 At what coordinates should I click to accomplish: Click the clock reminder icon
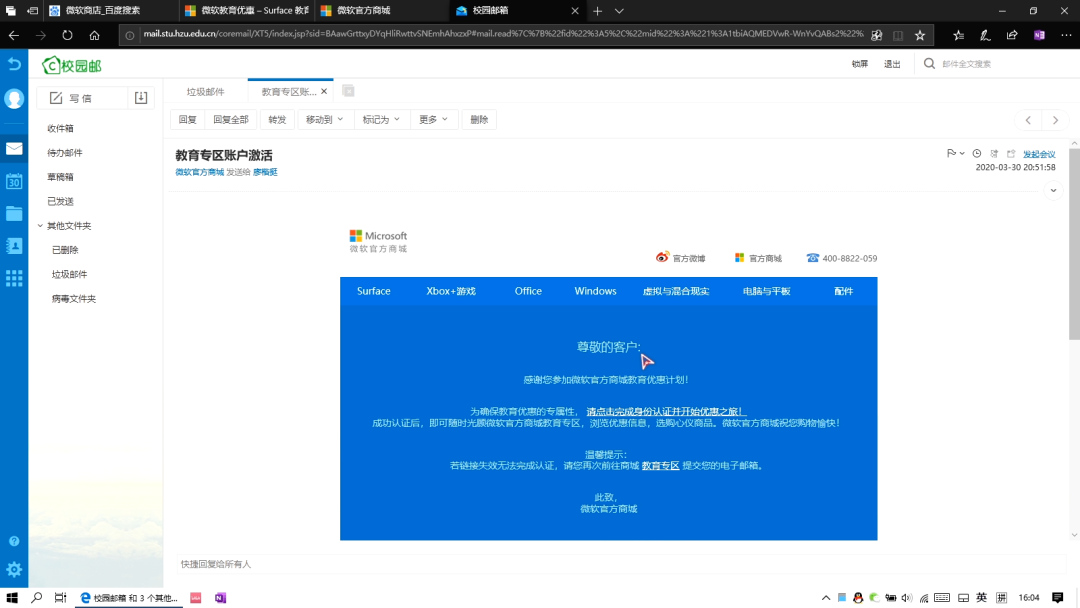977,154
